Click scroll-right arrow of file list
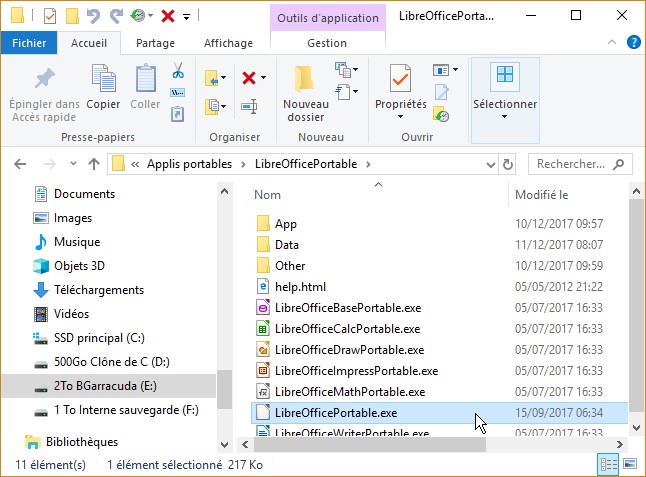Screen dimensions: 646x477 tap(620, 444)
